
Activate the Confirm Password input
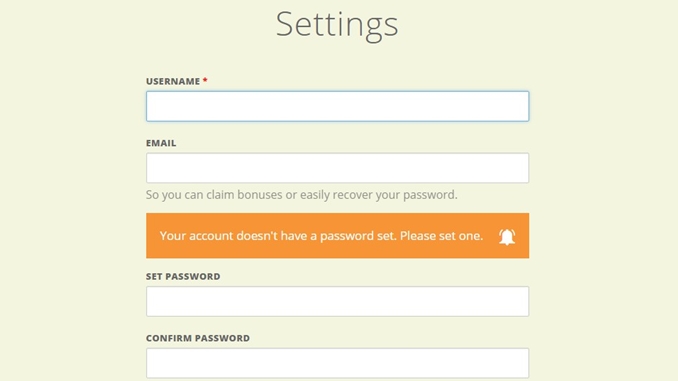[x=337, y=363]
